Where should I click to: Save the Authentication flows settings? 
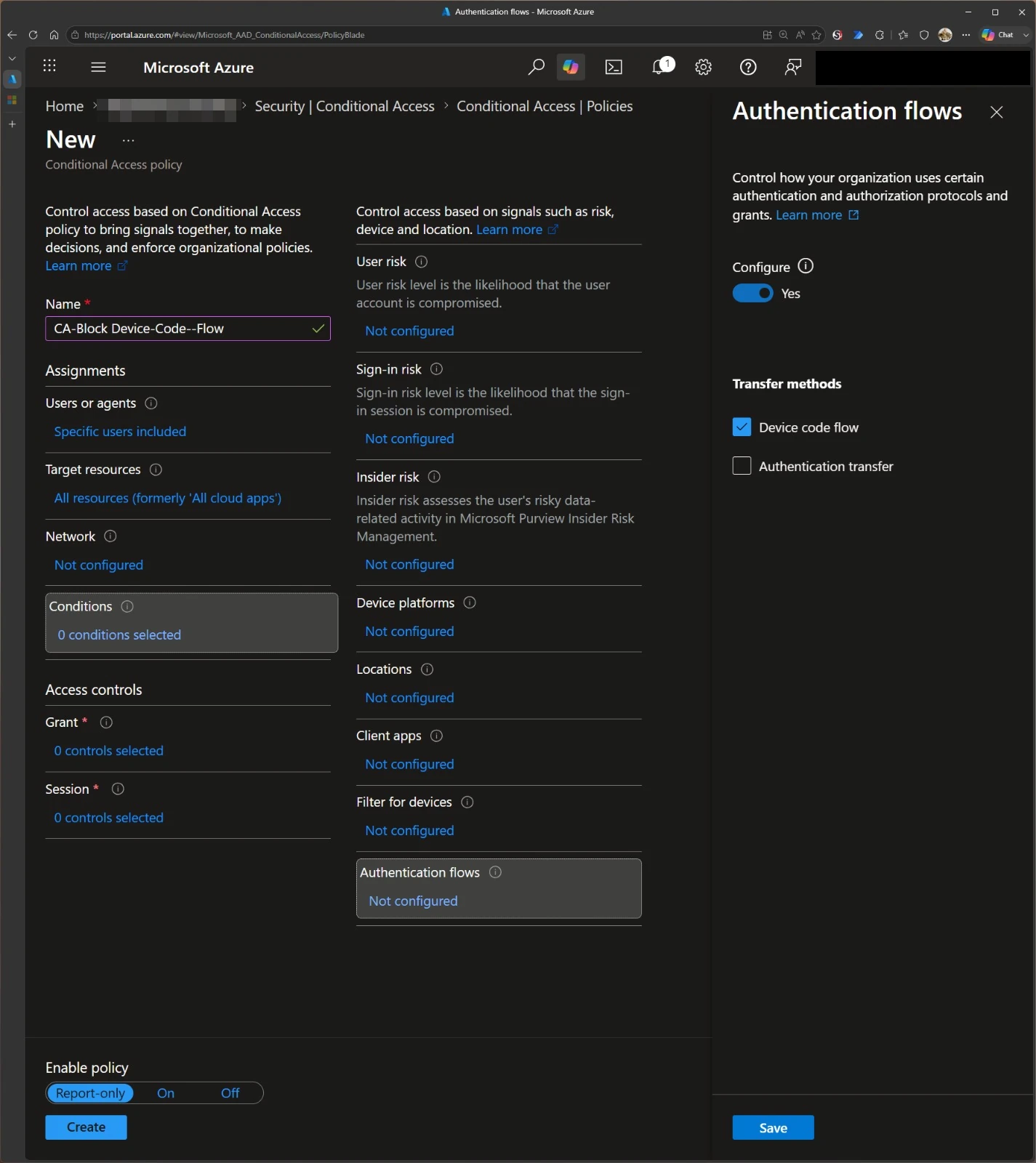coord(773,1128)
